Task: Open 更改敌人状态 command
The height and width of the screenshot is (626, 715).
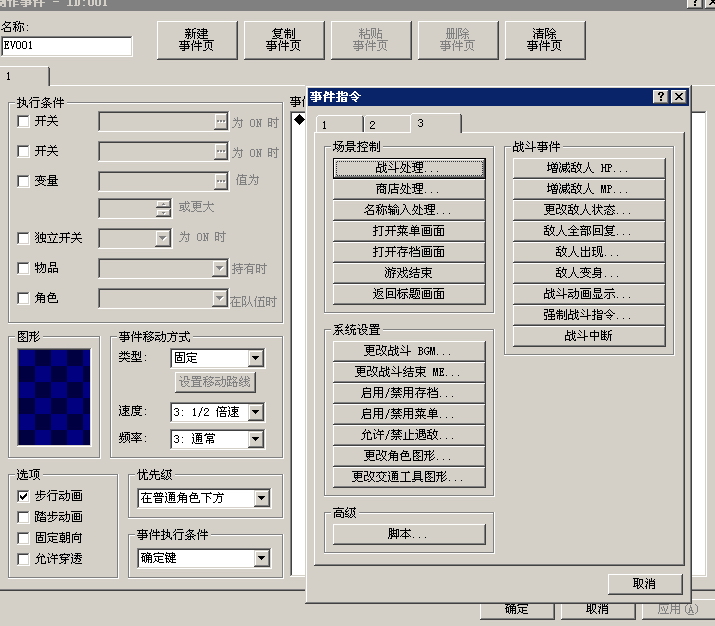Action: click(589, 210)
